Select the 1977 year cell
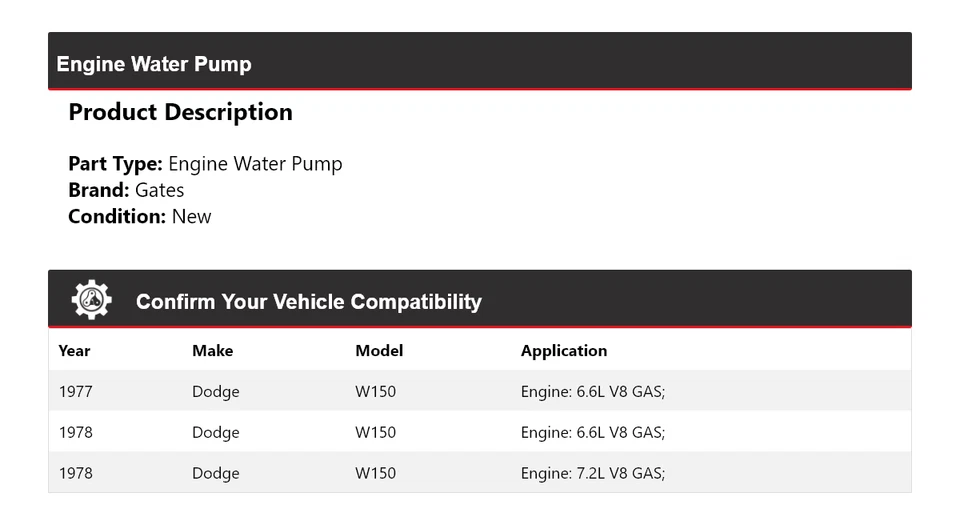The image size is (960, 525). click(75, 392)
